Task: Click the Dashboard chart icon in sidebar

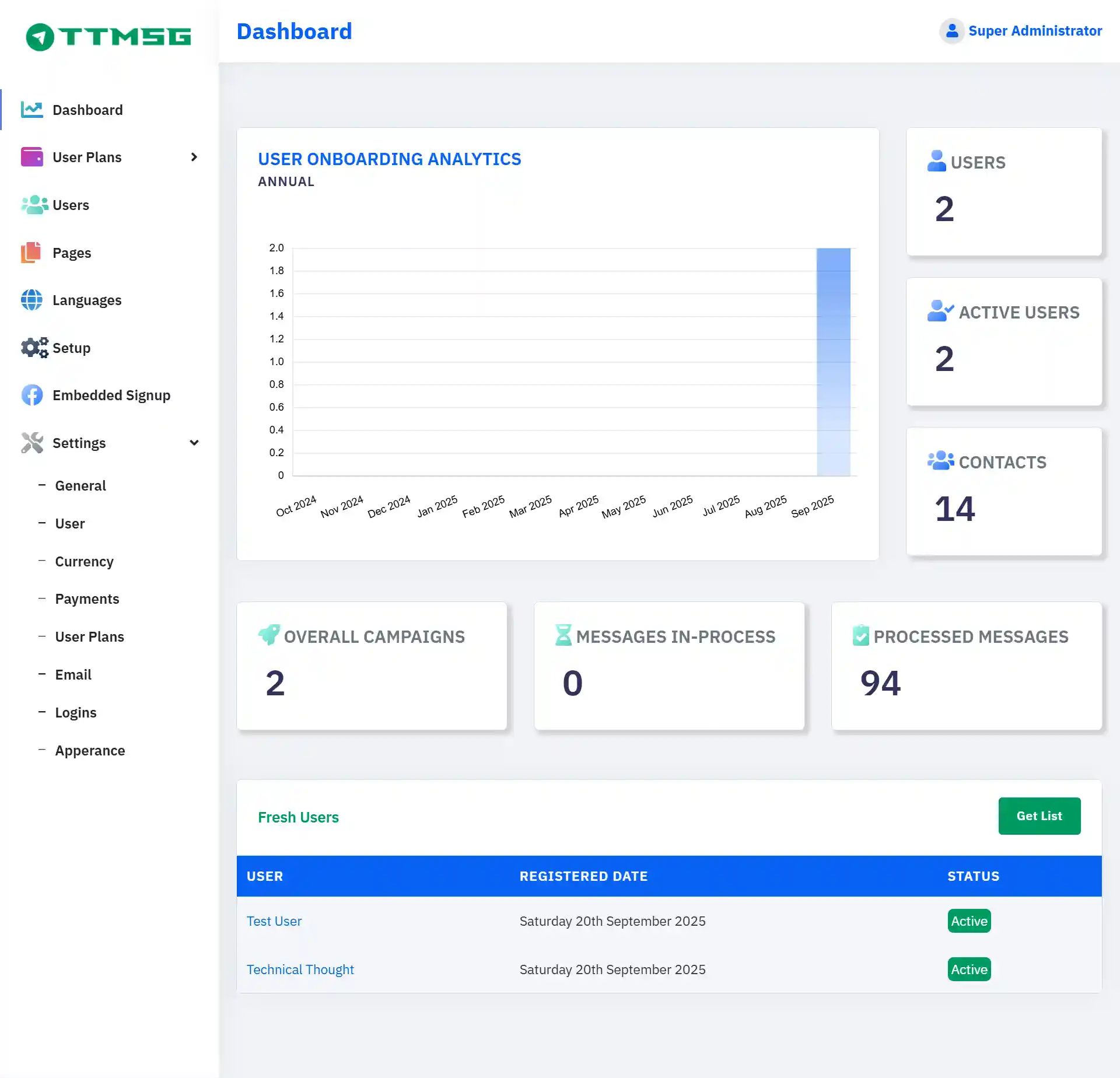Action: point(32,110)
